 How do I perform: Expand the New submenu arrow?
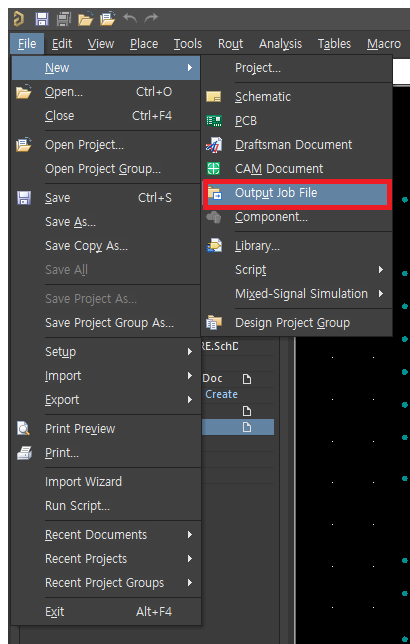click(x=189, y=67)
